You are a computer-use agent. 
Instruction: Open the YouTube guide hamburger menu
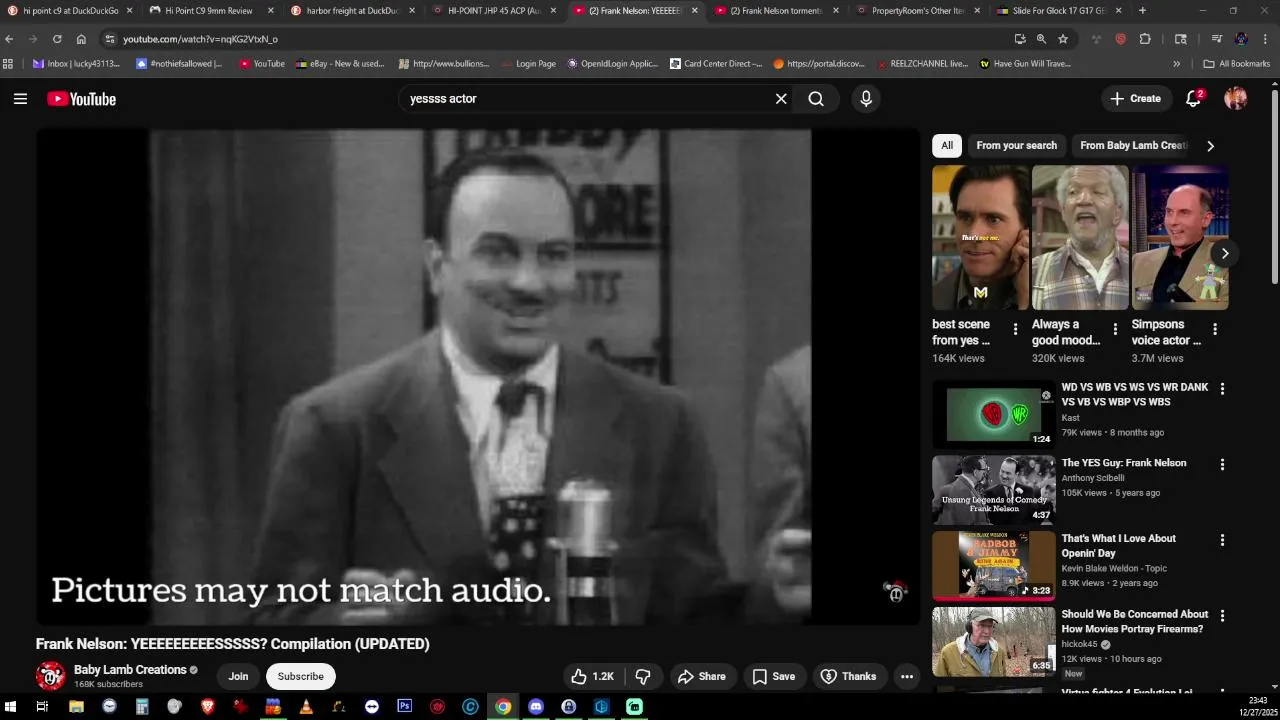click(x=20, y=99)
